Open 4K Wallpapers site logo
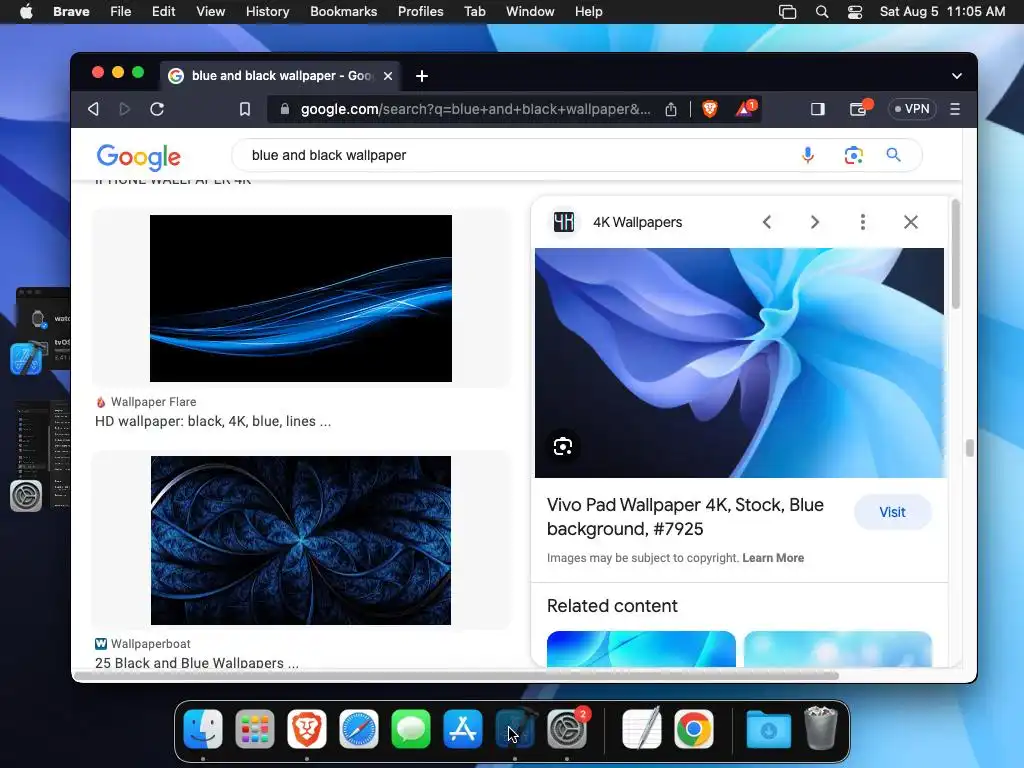Viewport: 1024px width, 768px height. click(x=564, y=222)
